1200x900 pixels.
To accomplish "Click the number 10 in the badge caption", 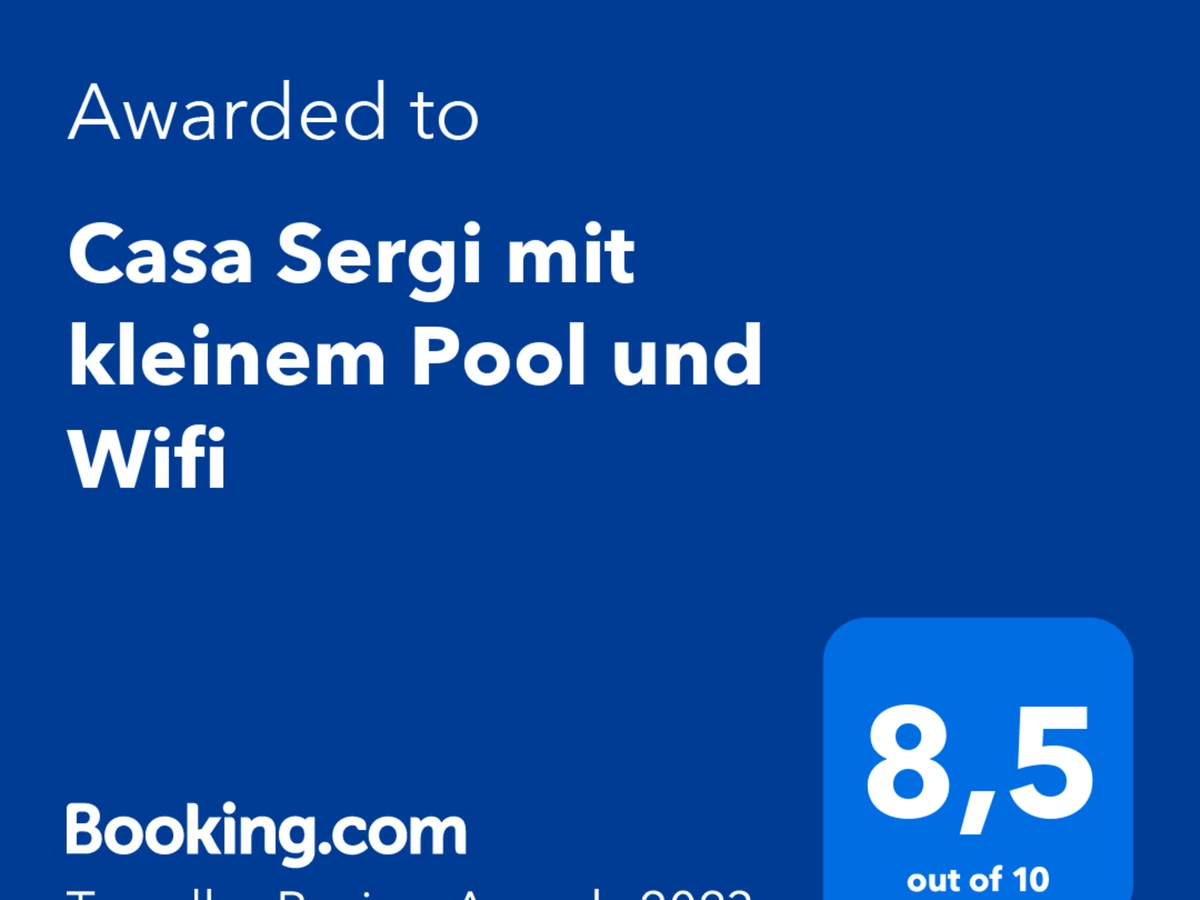I will [x=1030, y=880].
